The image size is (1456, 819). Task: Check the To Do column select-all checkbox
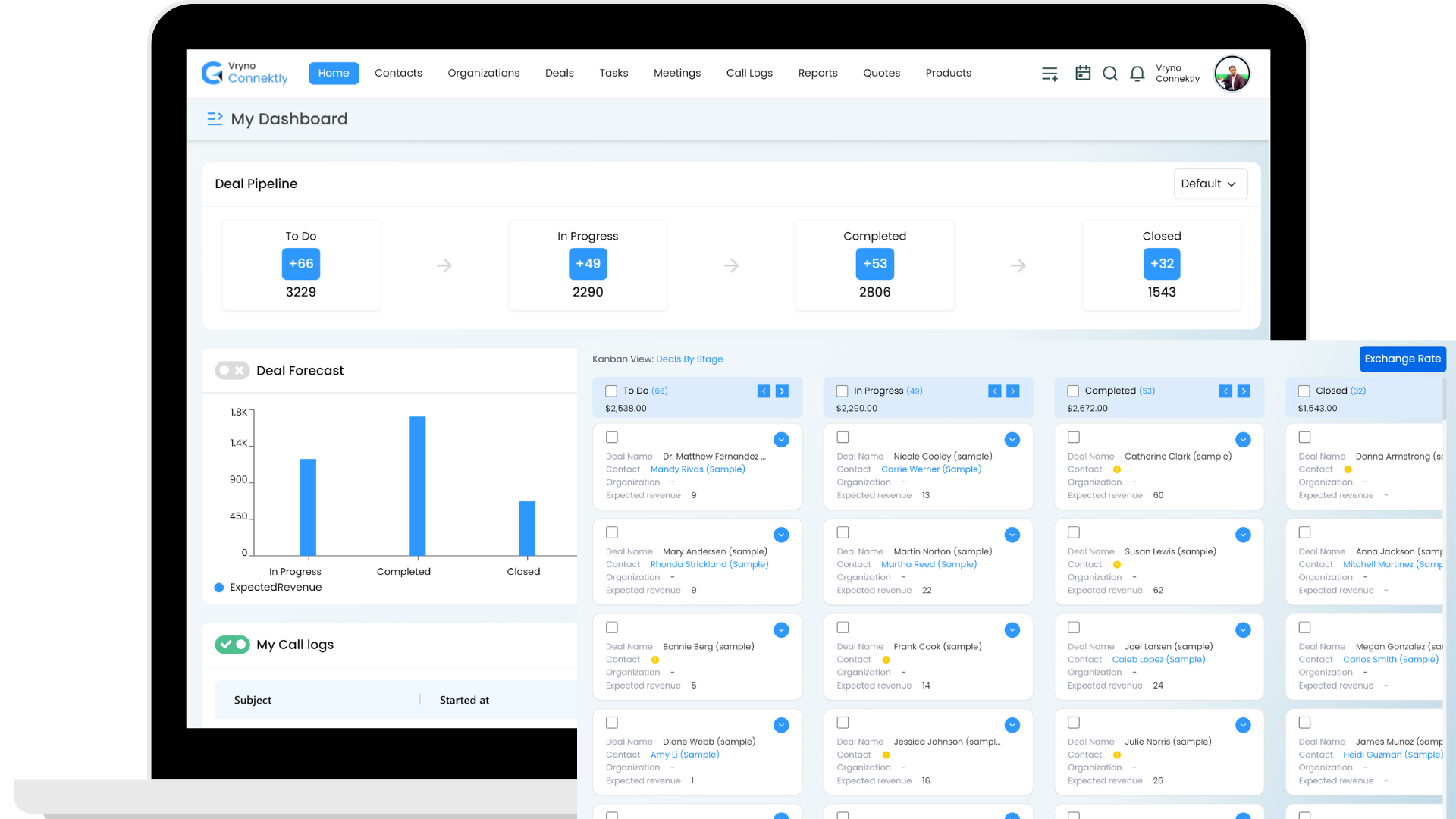[611, 391]
